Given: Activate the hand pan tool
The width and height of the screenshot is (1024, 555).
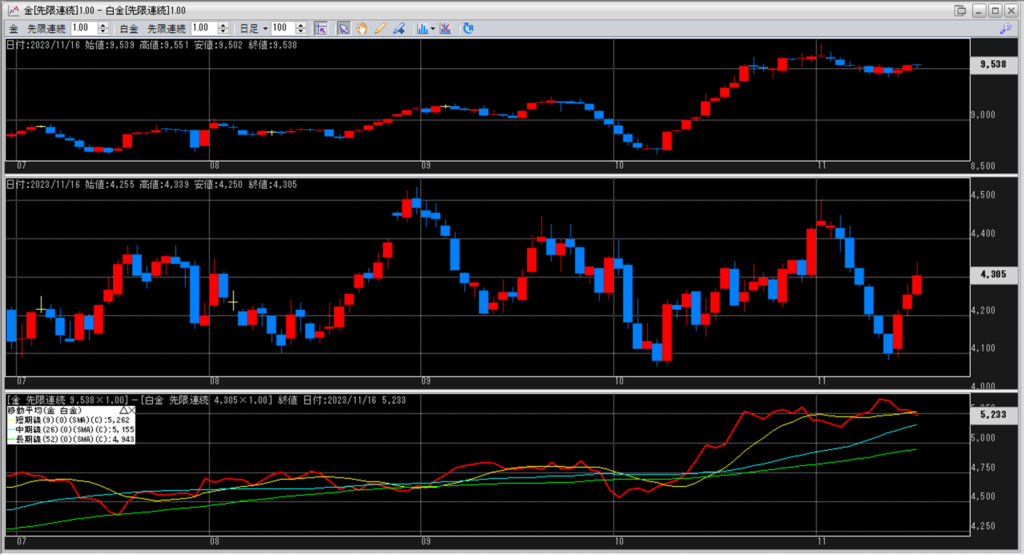Looking at the screenshot, I should coord(361,28).
